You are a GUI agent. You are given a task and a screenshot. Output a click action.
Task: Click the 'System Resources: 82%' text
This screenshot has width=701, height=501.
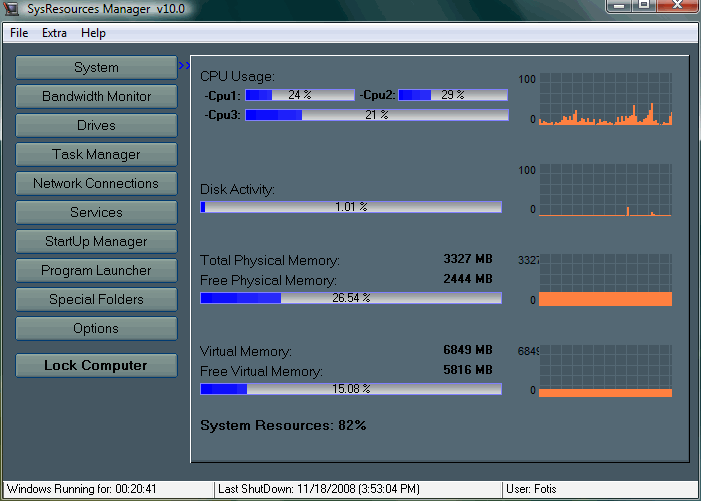tap(283, 425)
